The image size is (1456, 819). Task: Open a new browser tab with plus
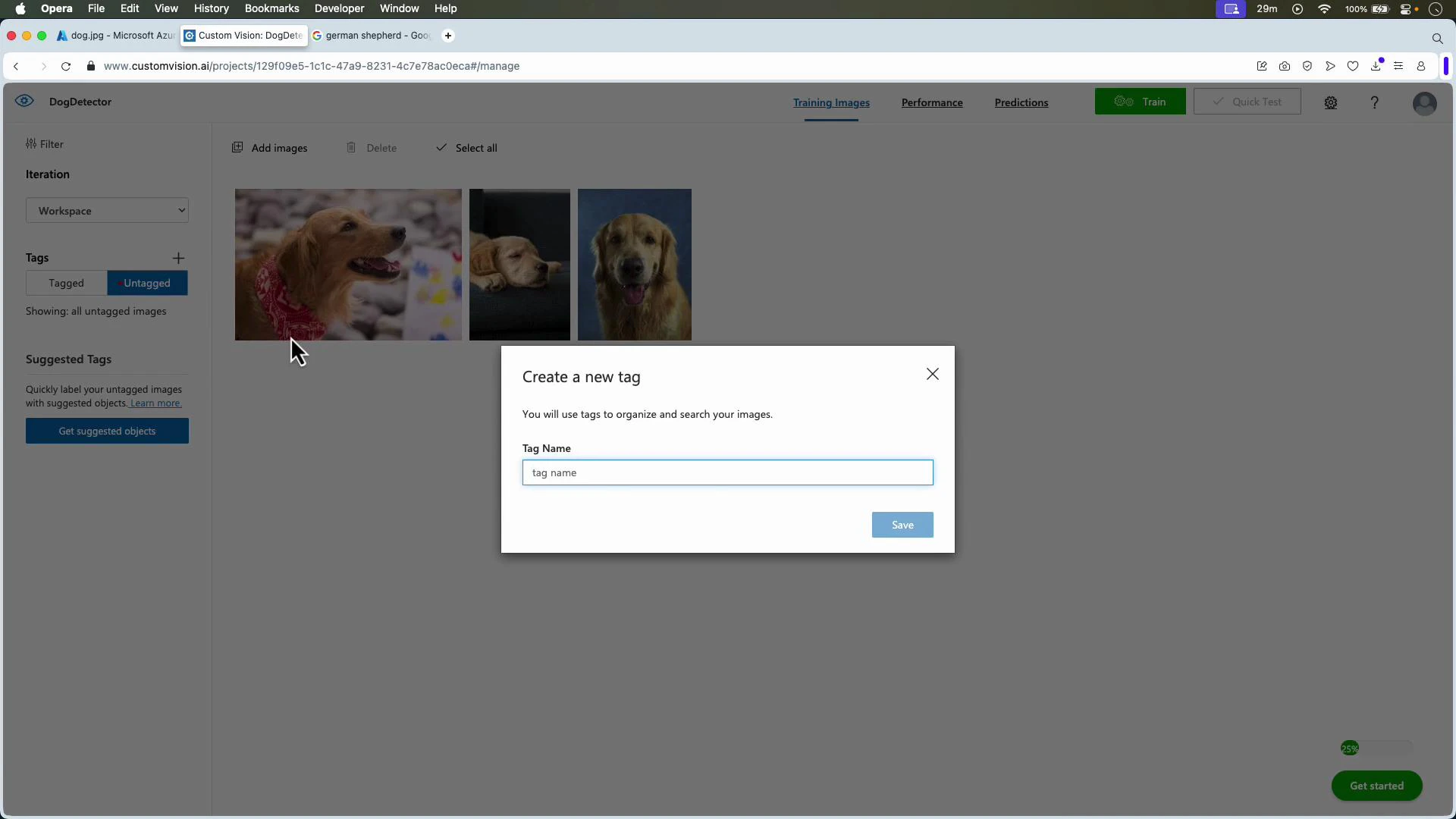(448, 36)
